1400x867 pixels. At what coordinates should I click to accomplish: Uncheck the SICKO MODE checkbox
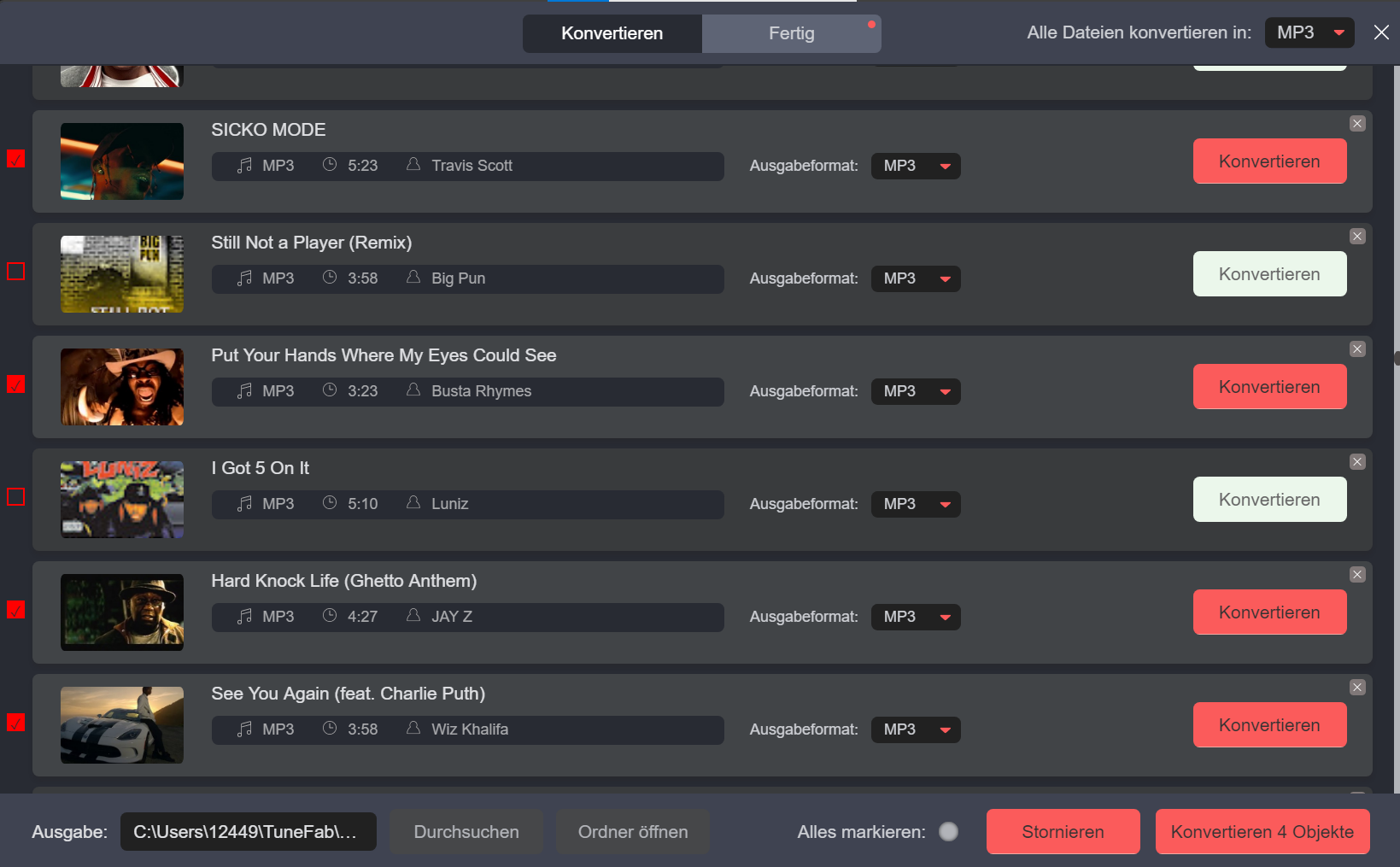click(16, 159)
